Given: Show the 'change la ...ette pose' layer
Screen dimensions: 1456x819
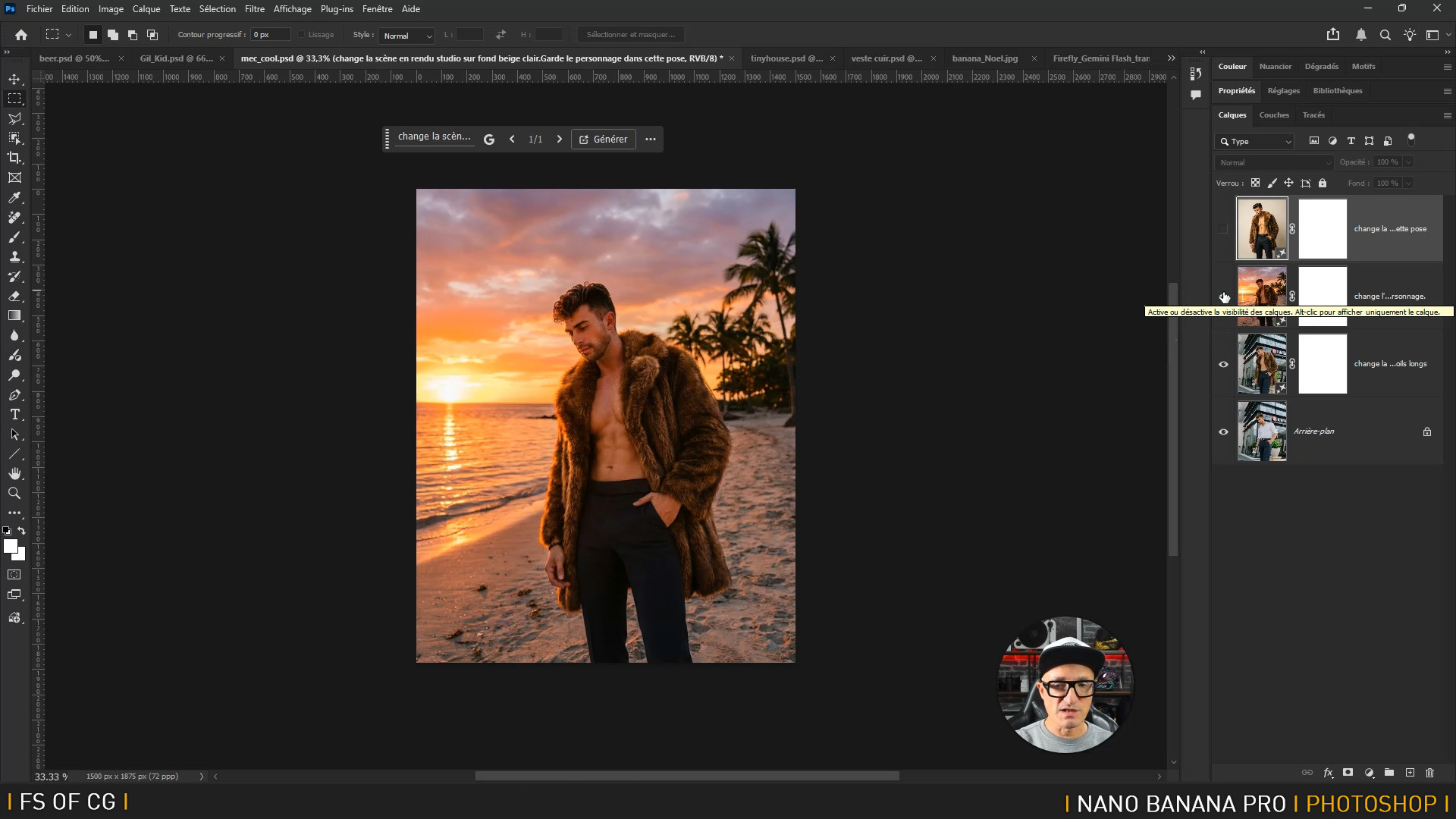Looking at the screenshot, I should (x=1223, y=229).
